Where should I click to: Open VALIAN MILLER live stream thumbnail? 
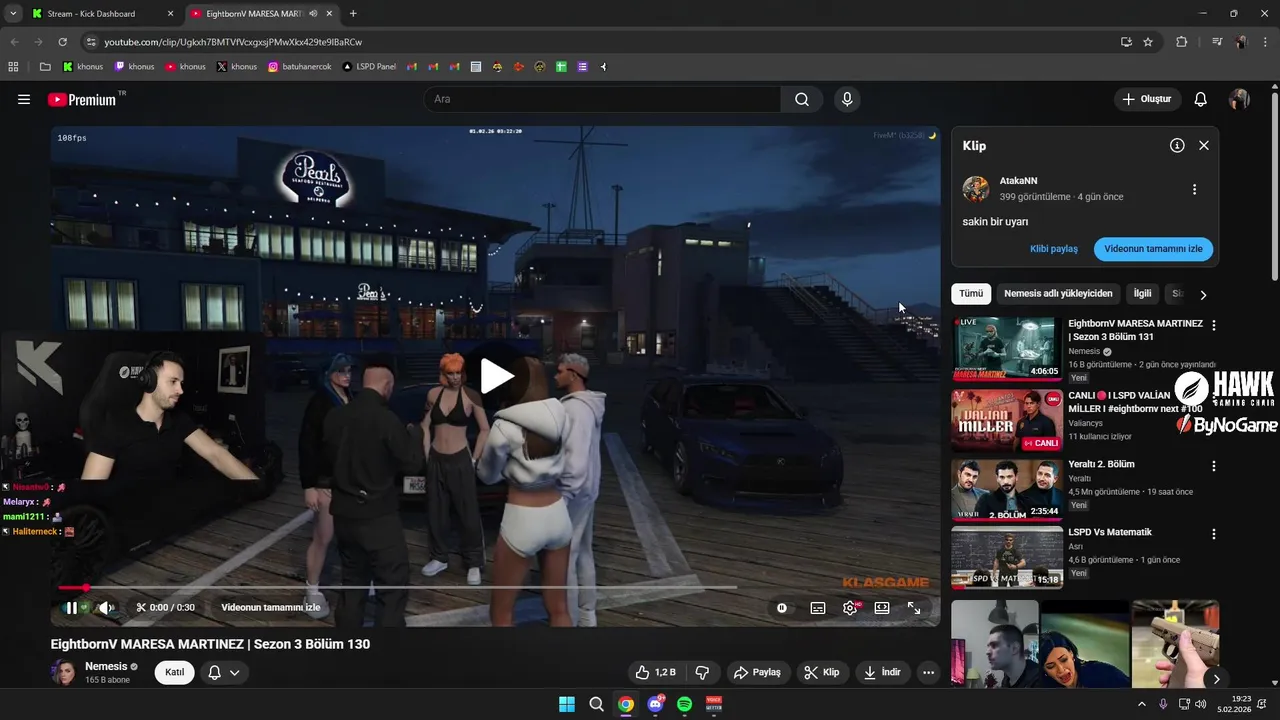pos(1007,420)
